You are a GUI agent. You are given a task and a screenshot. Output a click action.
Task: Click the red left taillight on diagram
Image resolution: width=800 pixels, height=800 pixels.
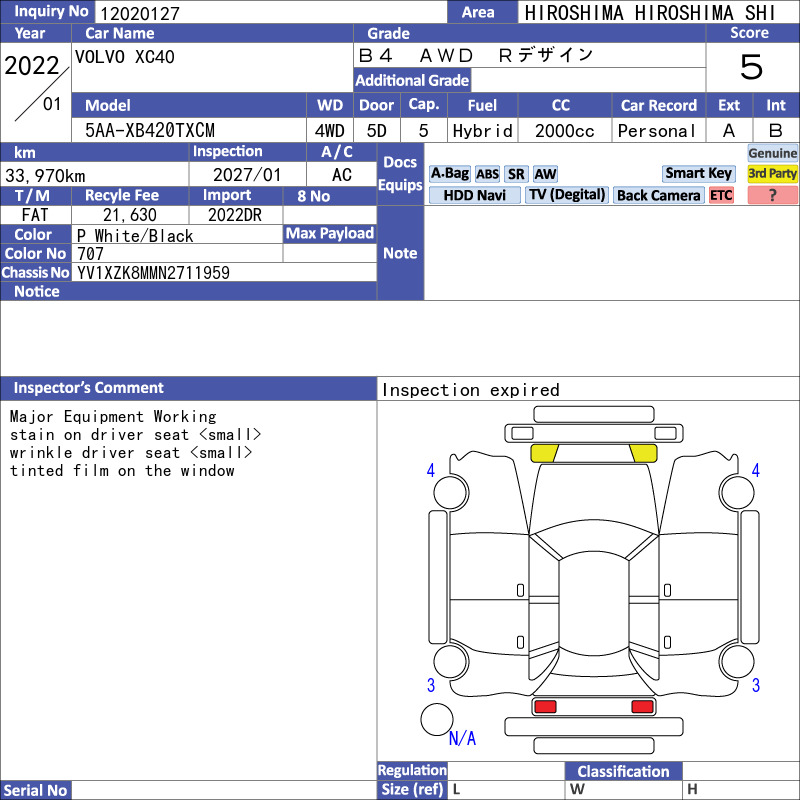(545, 707)
